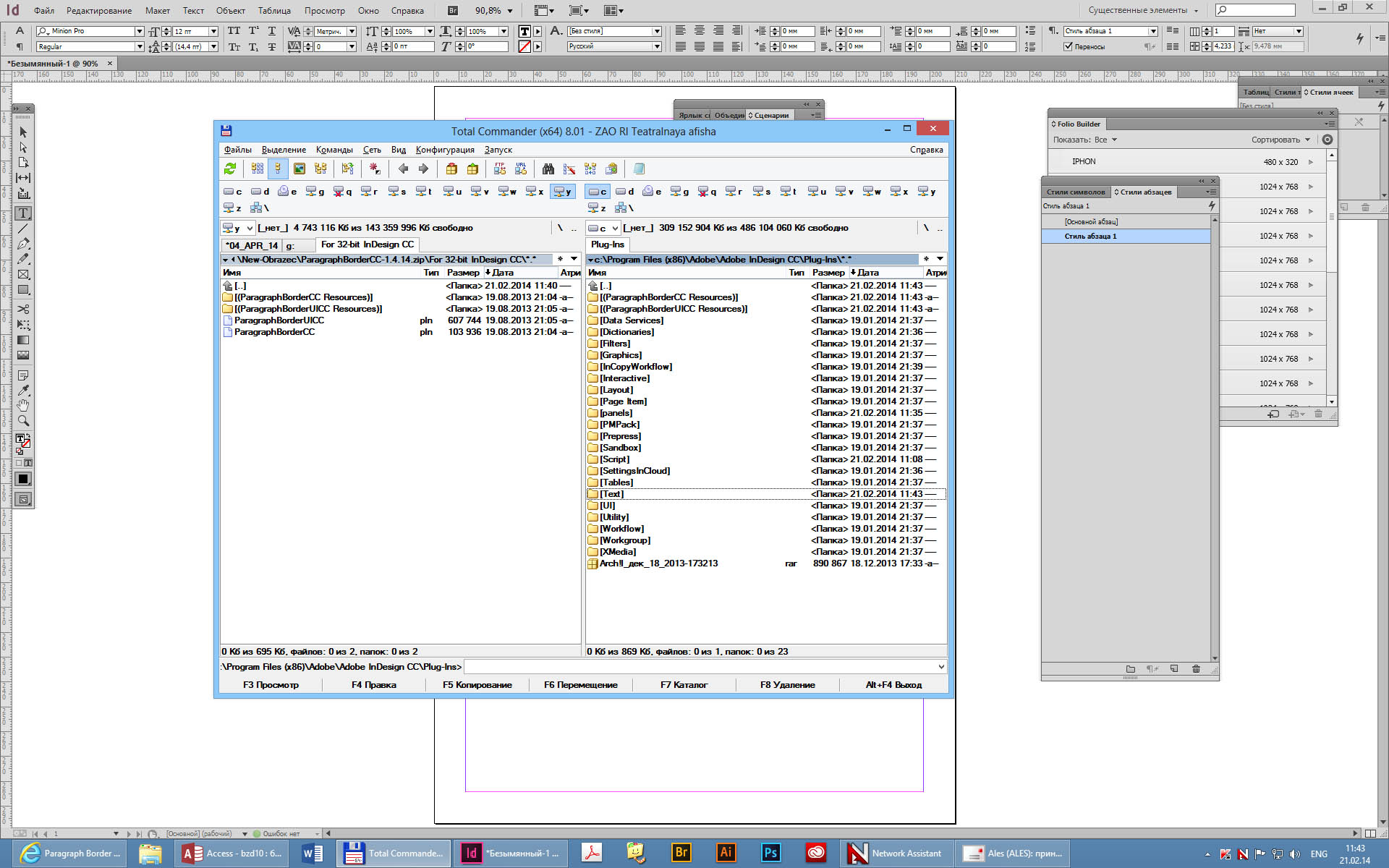Expand the Total Commander command line history dropdown
Image resolution: width=1389 pixels, height=868 pixels.
point(941,666)
